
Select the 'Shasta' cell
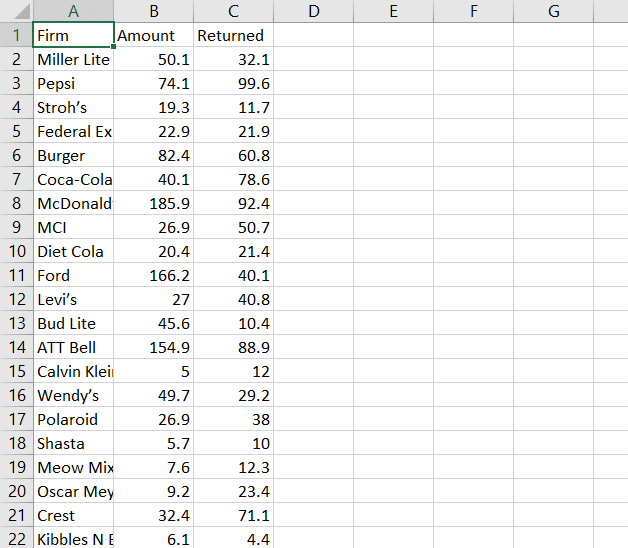click(73, 443)
